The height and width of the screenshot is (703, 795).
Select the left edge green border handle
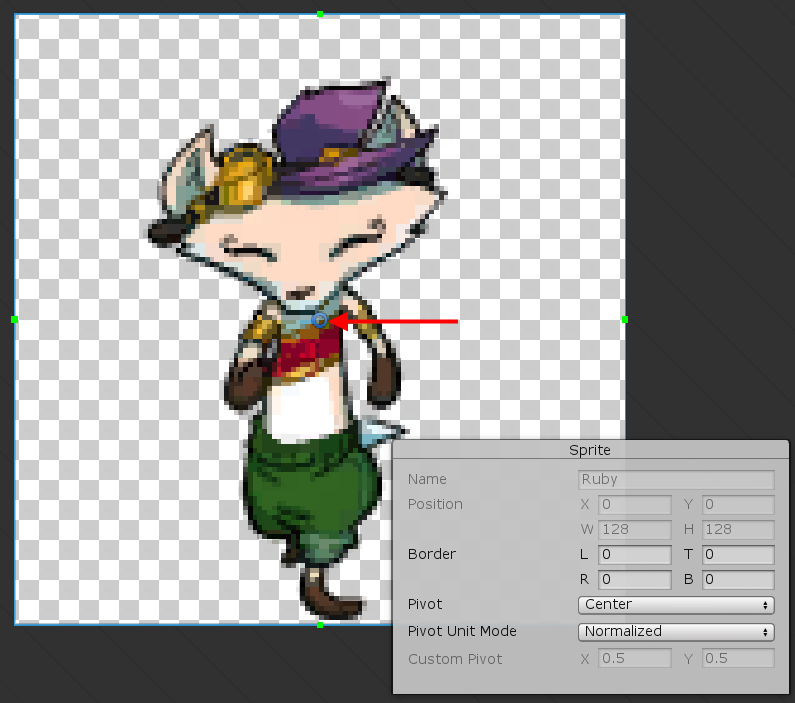pos(15,320)
